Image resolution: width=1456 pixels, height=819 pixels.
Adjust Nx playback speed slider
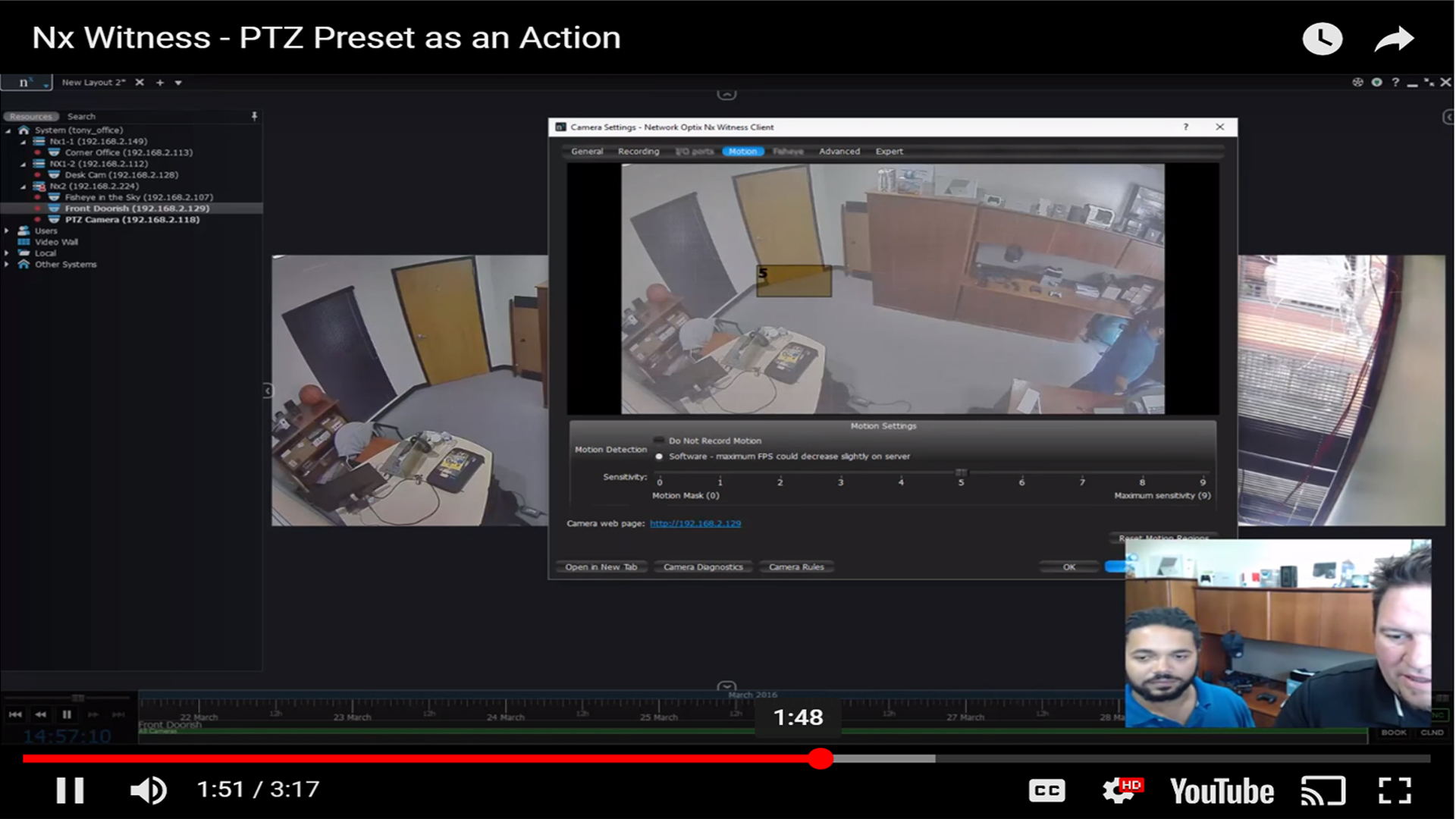click(77, 698)
